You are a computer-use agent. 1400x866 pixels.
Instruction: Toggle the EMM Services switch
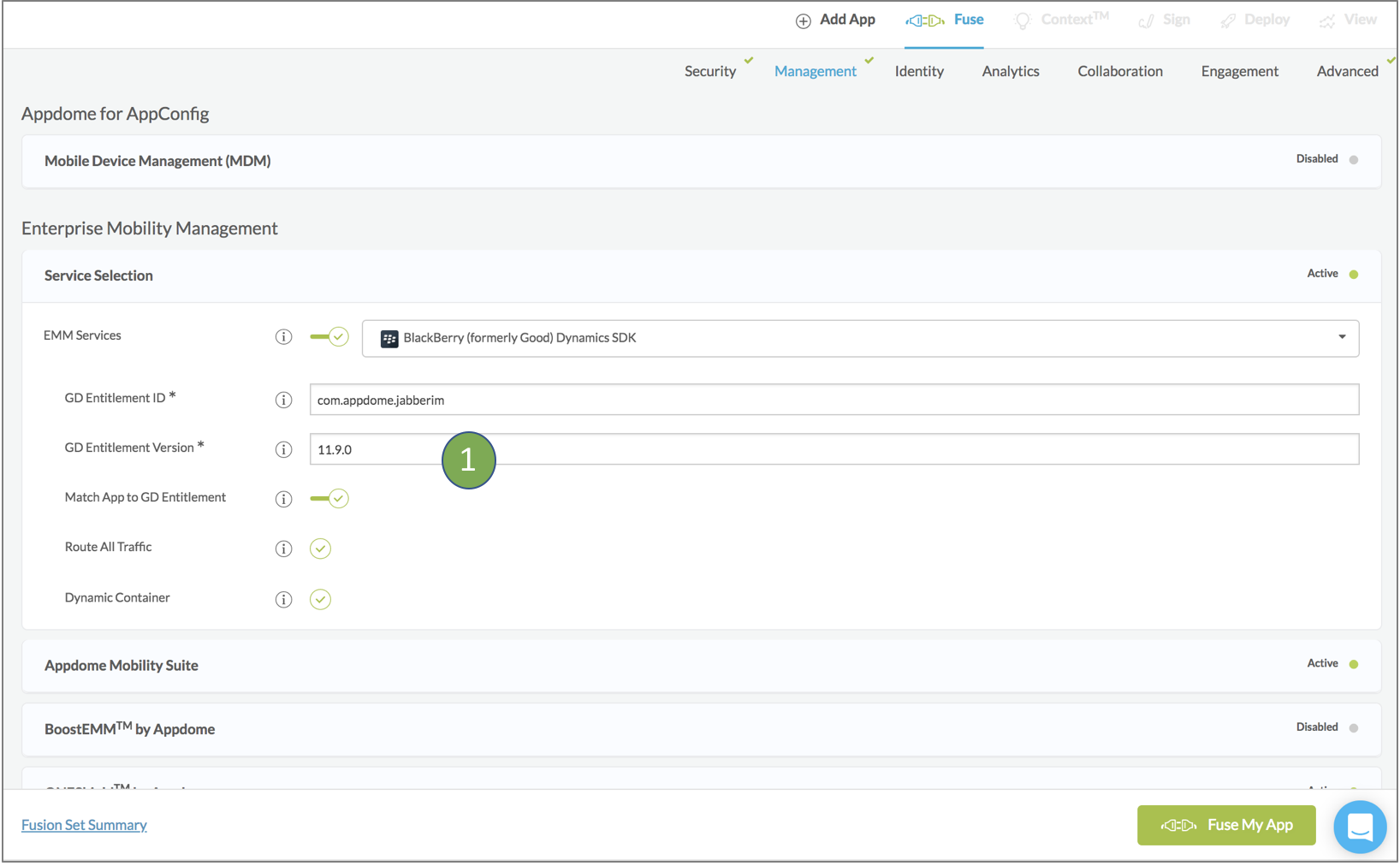pyautogui.click(x=329, y=337)
